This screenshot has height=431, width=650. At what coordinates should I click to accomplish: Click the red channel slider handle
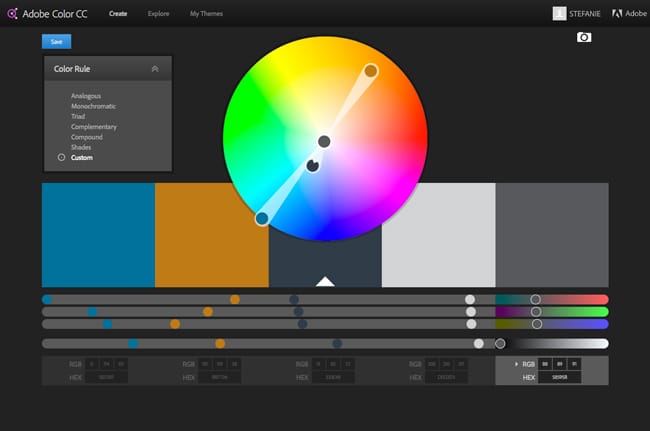tap(536, 299)
